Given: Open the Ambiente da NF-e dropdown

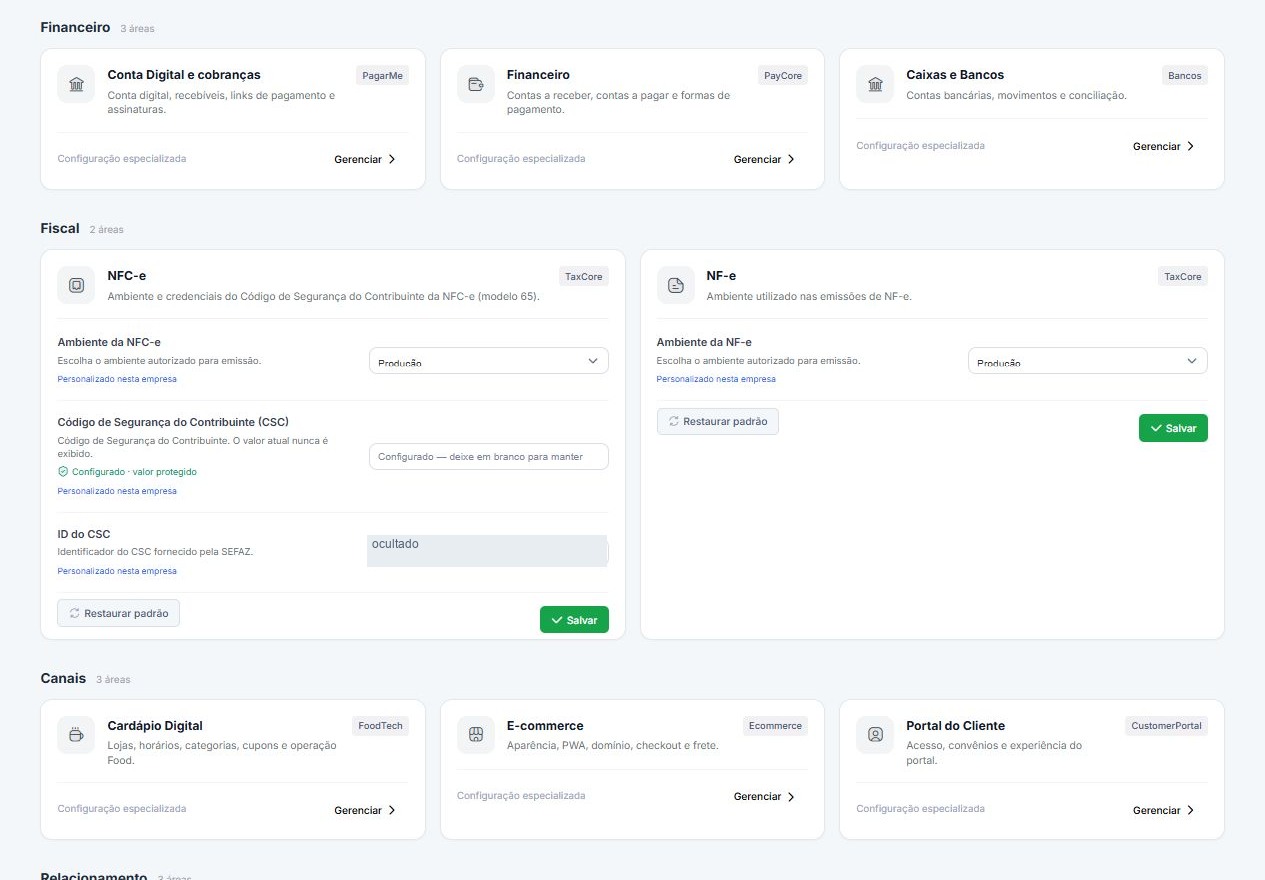Looking at the screenshot, I should coord(1087,361).
